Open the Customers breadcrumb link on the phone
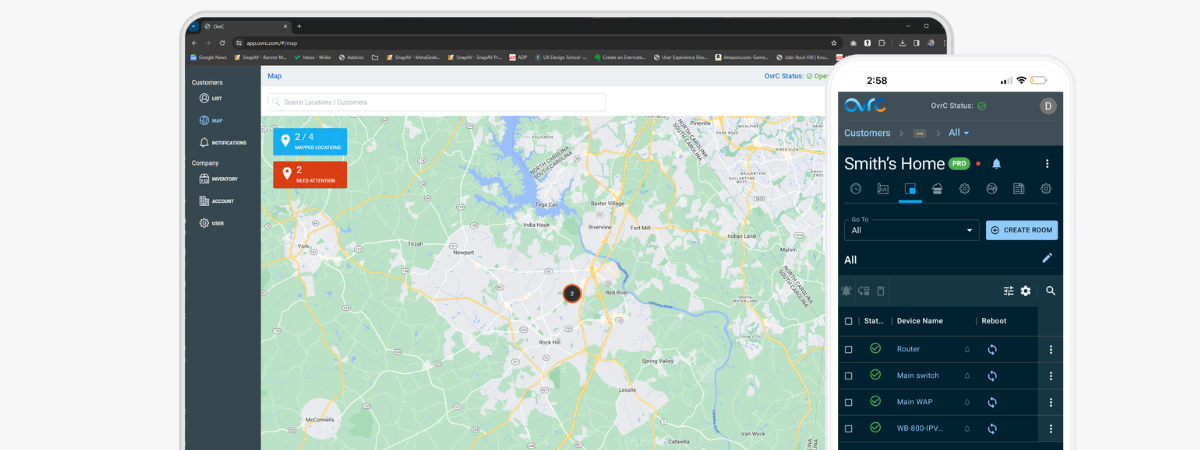Image resolution: width=1200 pixels, height=450 pixels. coord(867,133)
